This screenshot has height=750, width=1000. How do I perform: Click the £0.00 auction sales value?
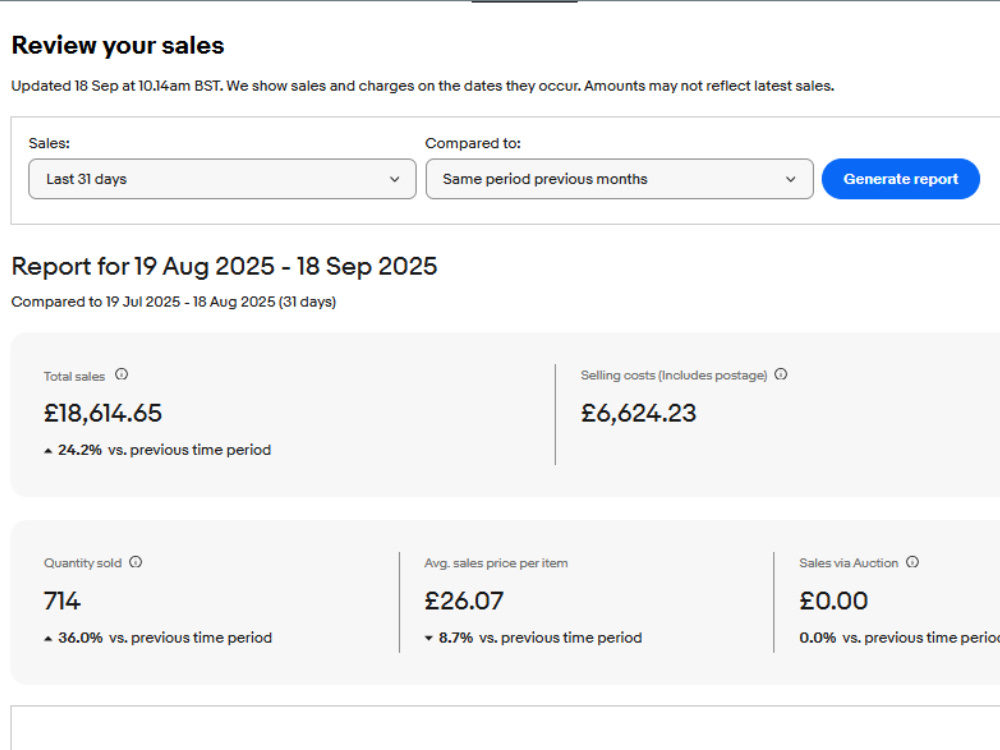(x=834, y=601)
